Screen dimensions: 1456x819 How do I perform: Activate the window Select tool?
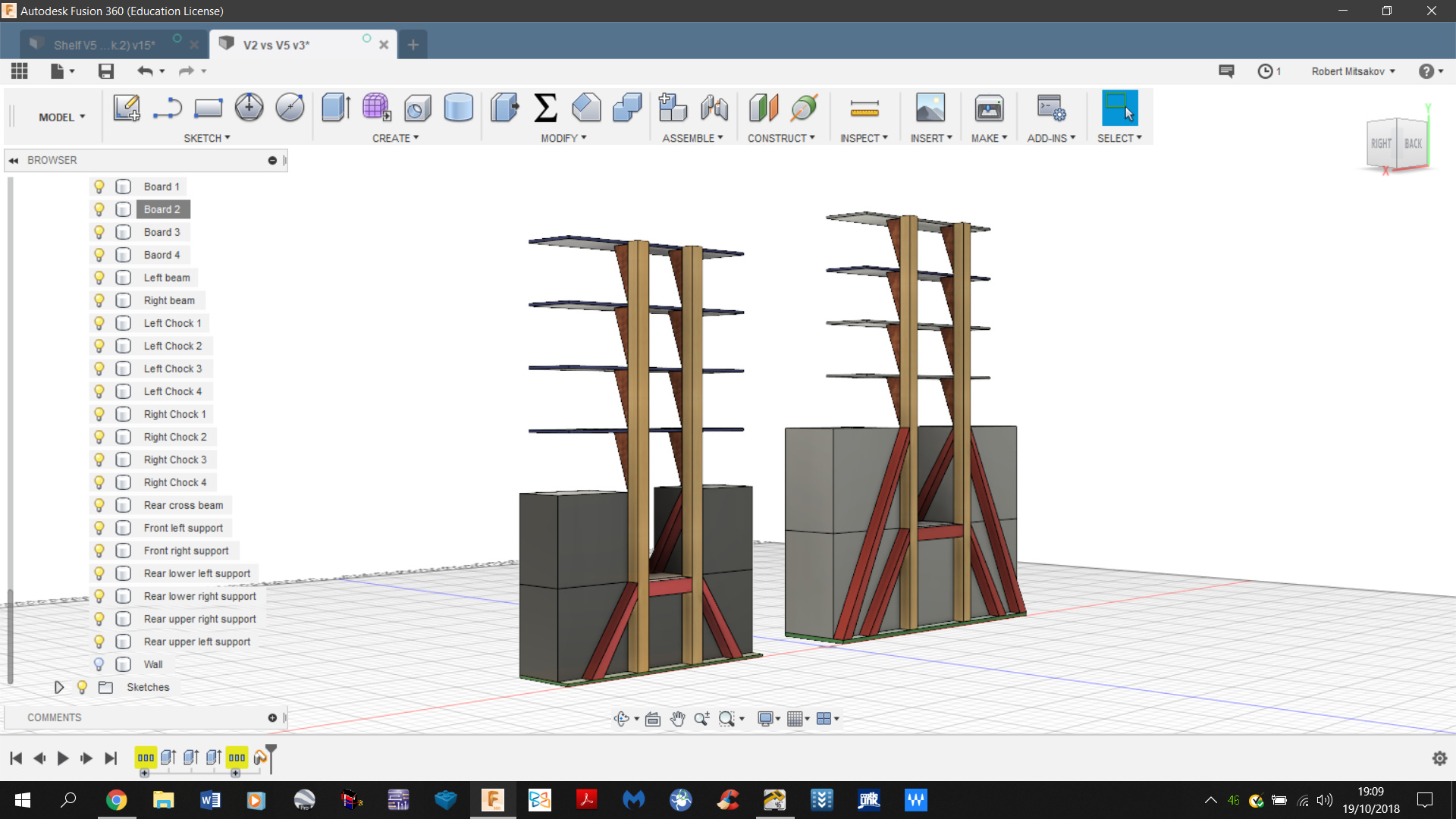(1119, 108)
